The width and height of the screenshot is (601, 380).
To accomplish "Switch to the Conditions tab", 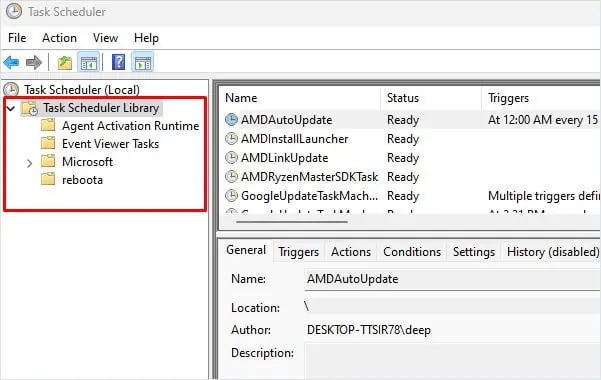I will 412,252.
